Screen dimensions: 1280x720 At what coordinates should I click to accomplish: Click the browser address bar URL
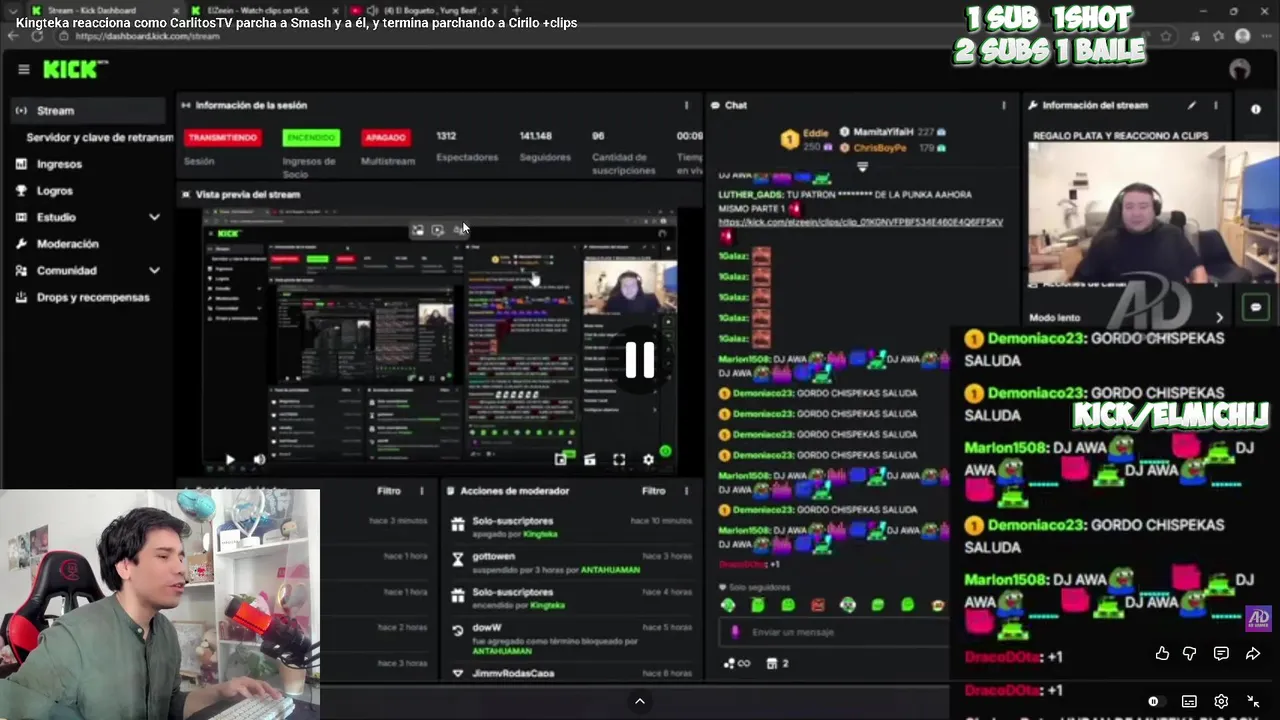pyautogui.click(x=146, y=36)
